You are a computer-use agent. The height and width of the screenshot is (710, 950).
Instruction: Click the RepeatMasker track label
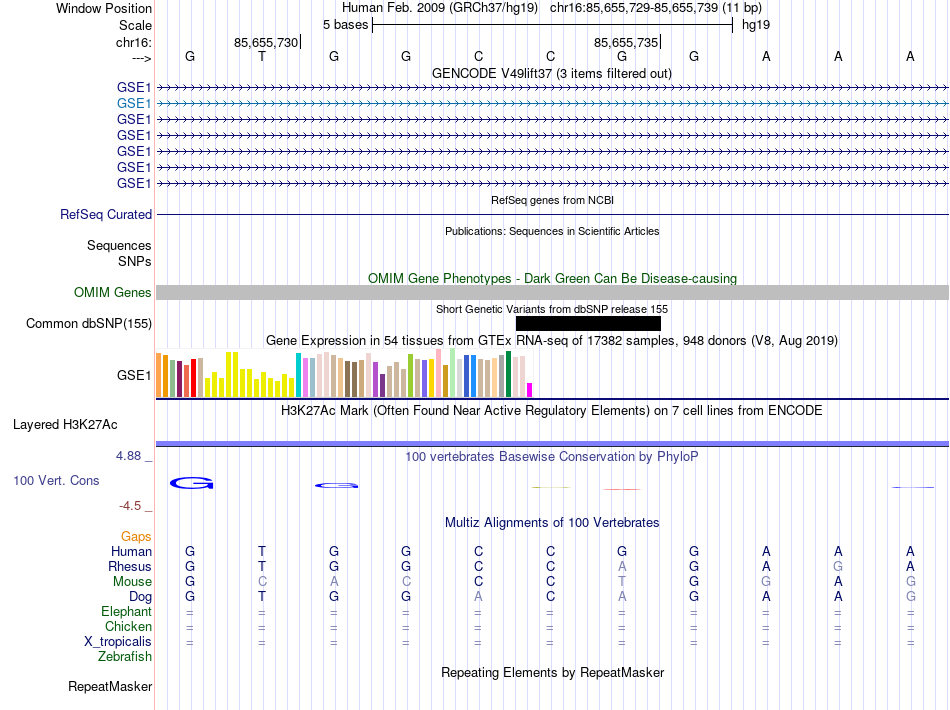pos(110,686)
